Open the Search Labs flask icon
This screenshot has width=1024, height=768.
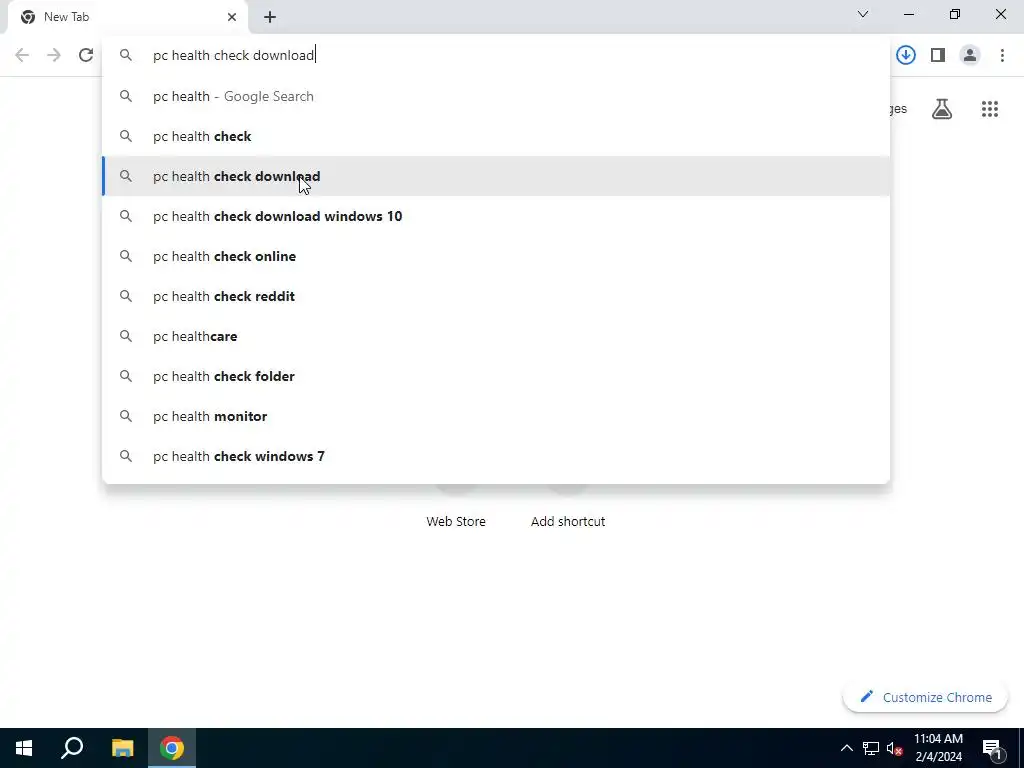pos(941,109)
